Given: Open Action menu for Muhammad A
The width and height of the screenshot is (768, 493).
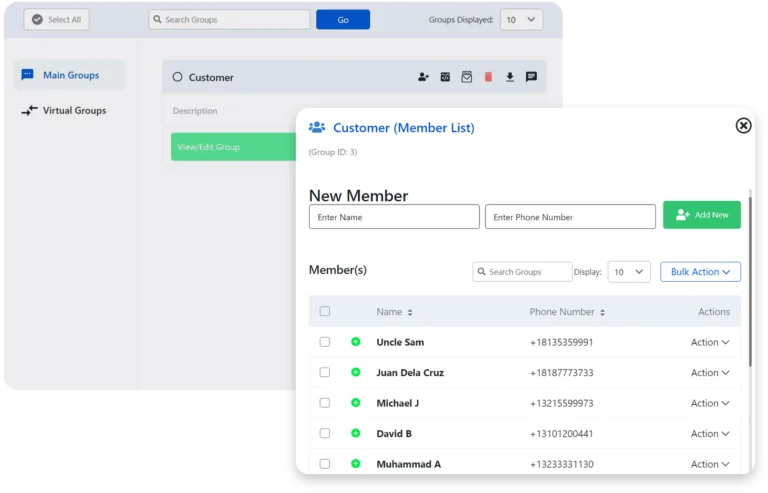Looking at the screenshot, I should click(710, 464).
